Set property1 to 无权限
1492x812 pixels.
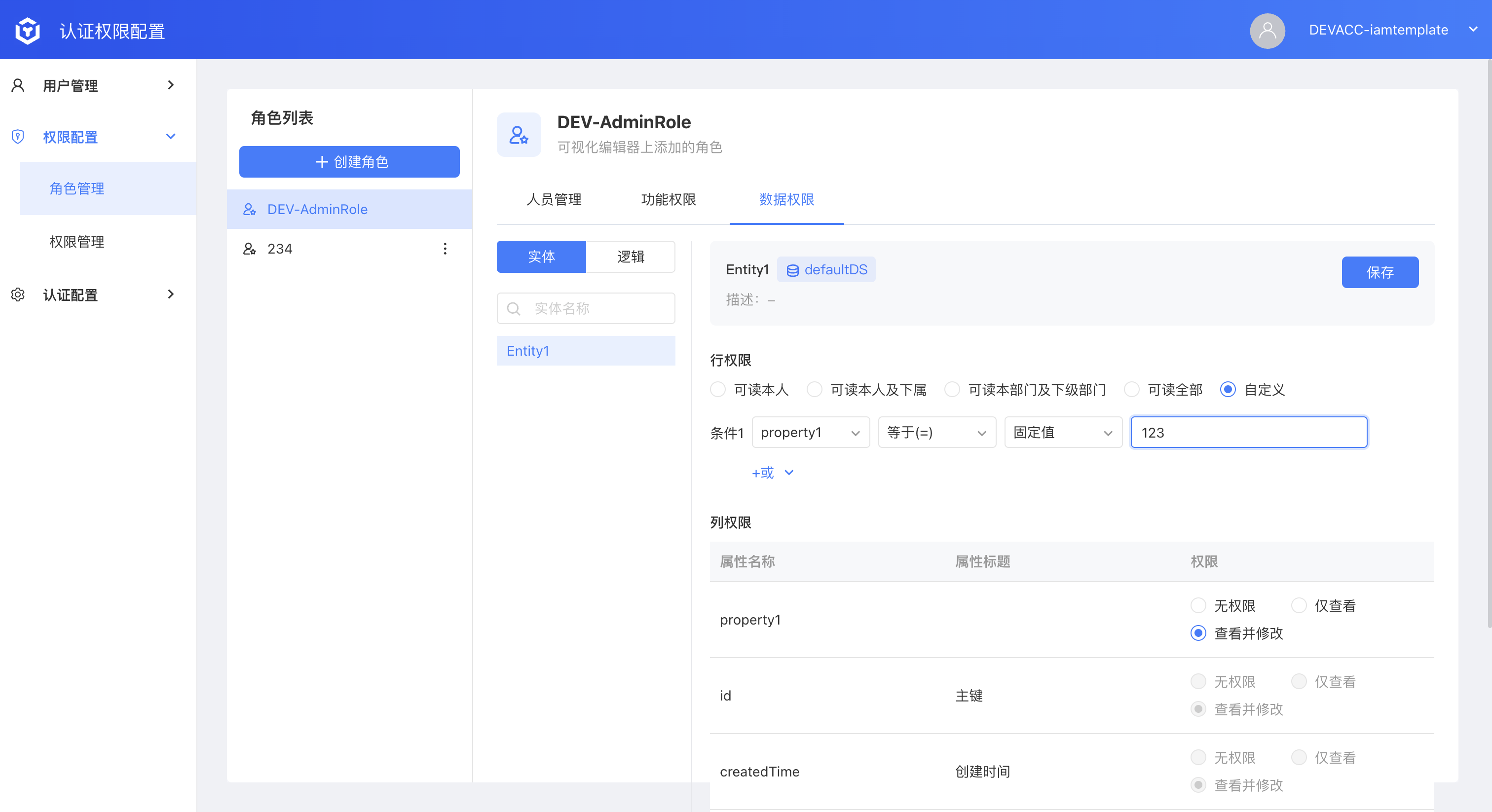[1198, 605]
